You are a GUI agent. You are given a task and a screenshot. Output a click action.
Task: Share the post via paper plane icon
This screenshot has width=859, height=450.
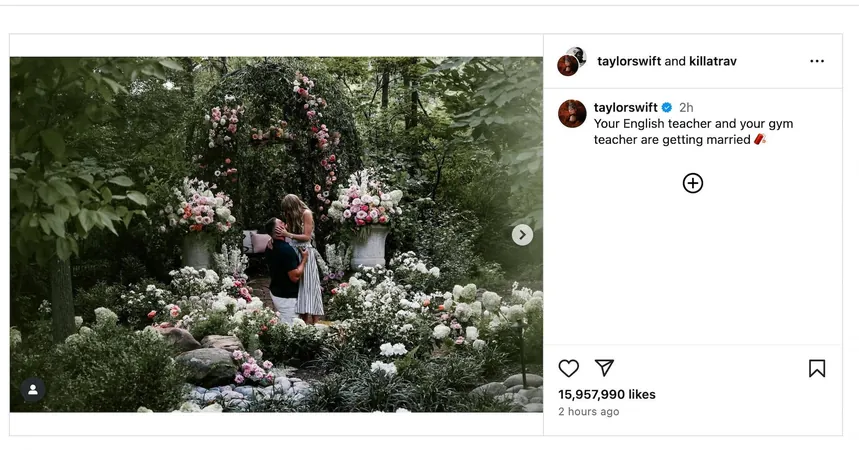(604, 368)
